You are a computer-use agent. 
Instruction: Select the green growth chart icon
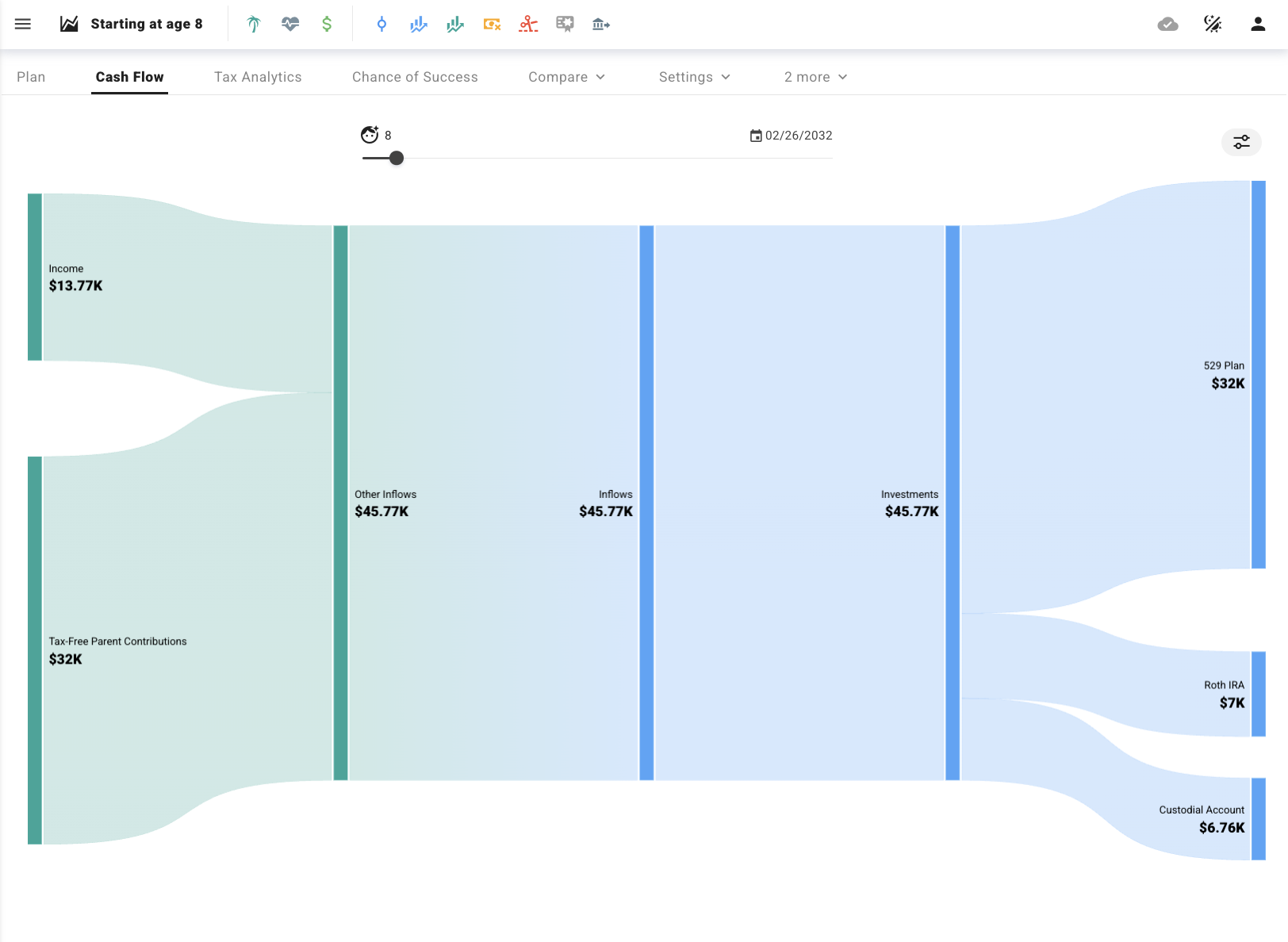(454, 24)
